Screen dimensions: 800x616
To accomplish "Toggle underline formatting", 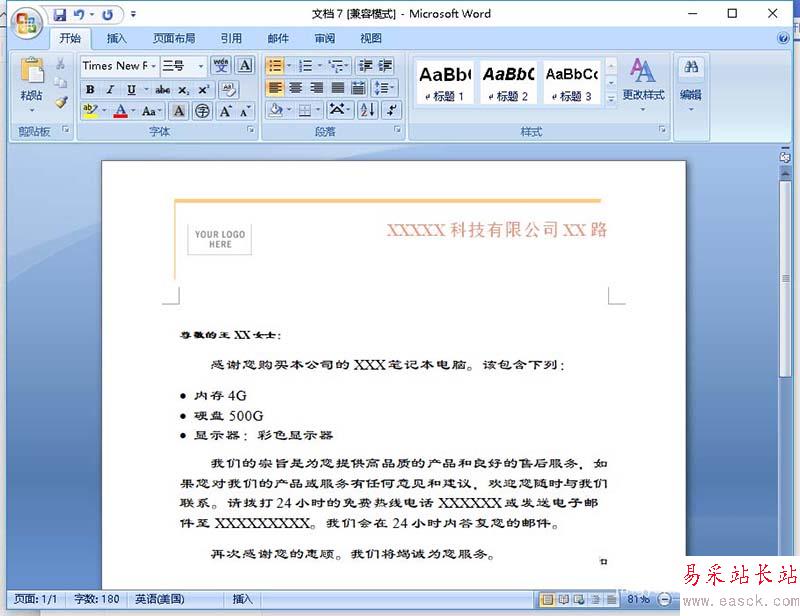I will tap(131, 90).
